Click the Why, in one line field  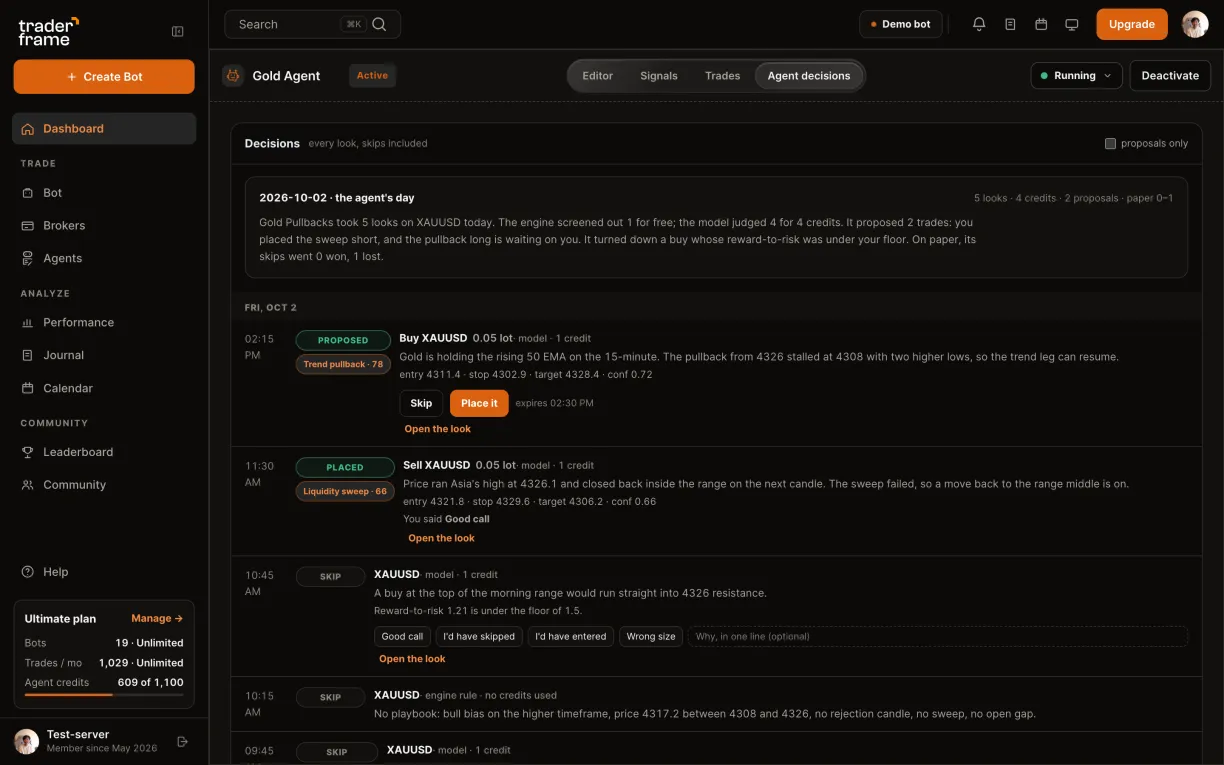coord(938,636)
